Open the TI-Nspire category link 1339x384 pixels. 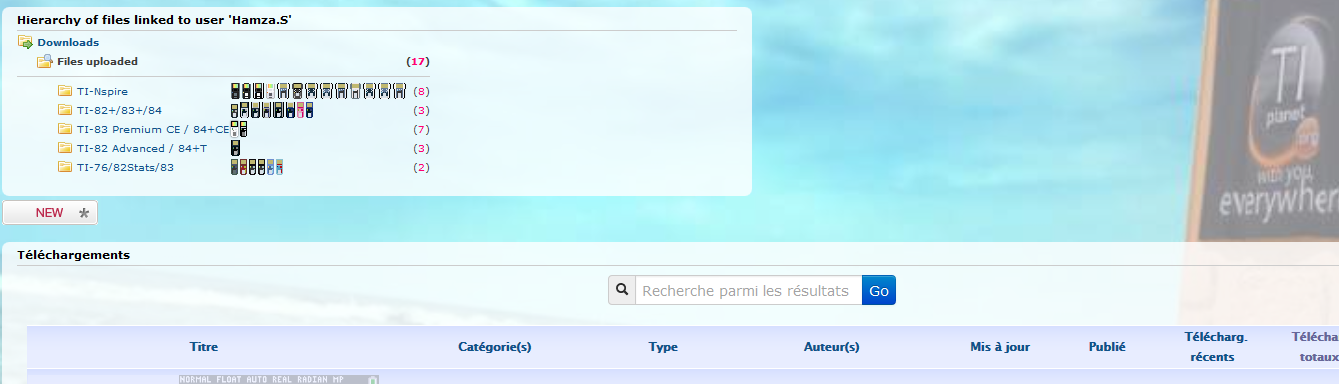click(102, 91)
